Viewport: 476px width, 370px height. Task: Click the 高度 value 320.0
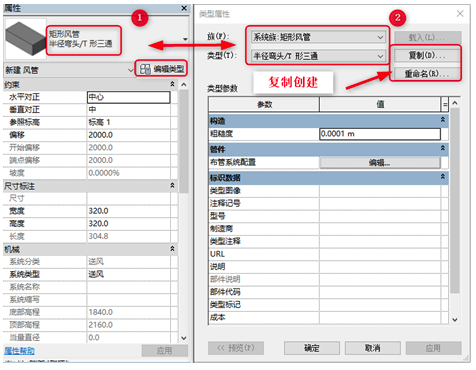[128, 224]
